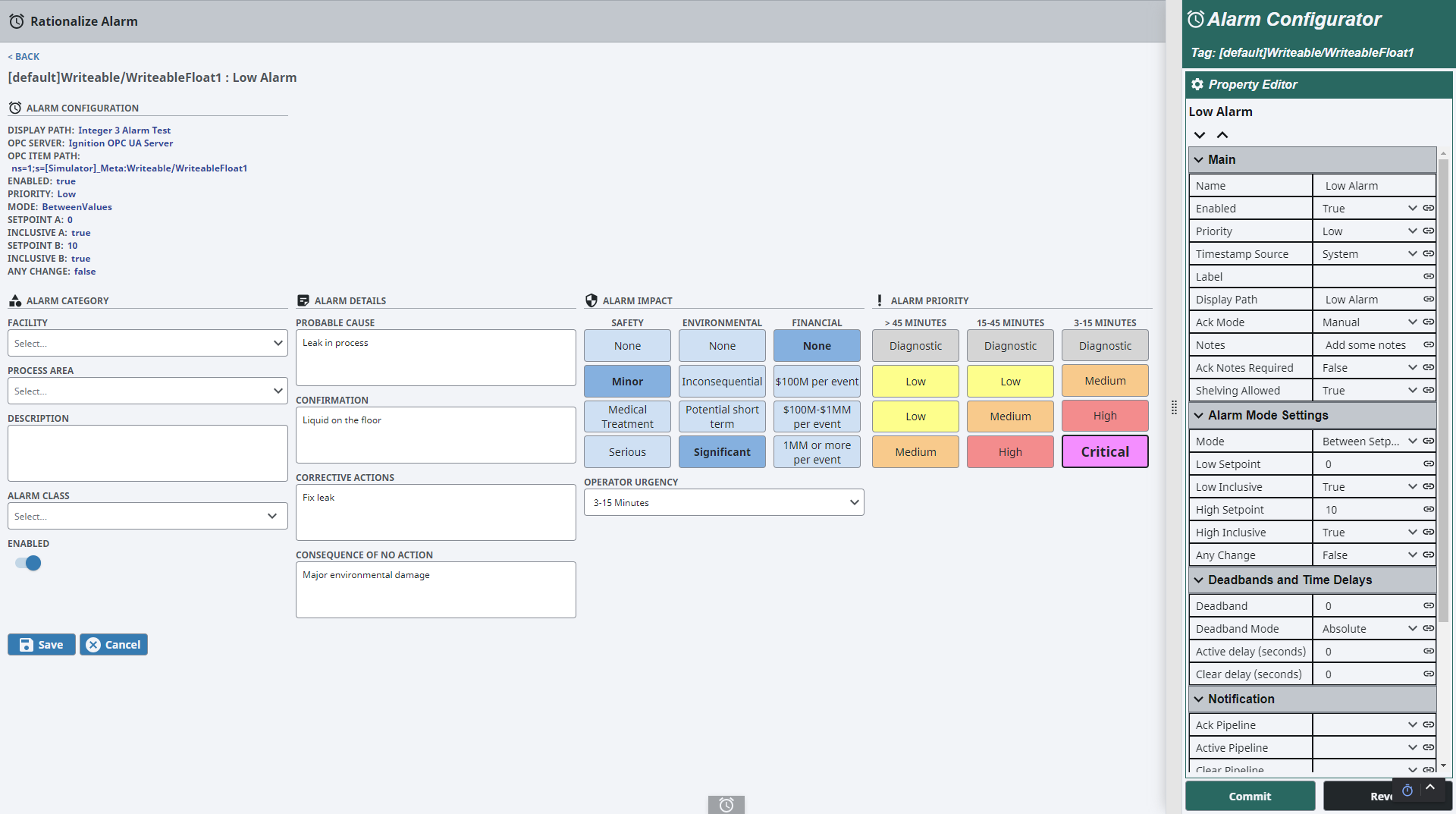This screenshot has height=814, width=1456.
Task: Click binding link icon for Display Path
Action: tap(1428, 299)
